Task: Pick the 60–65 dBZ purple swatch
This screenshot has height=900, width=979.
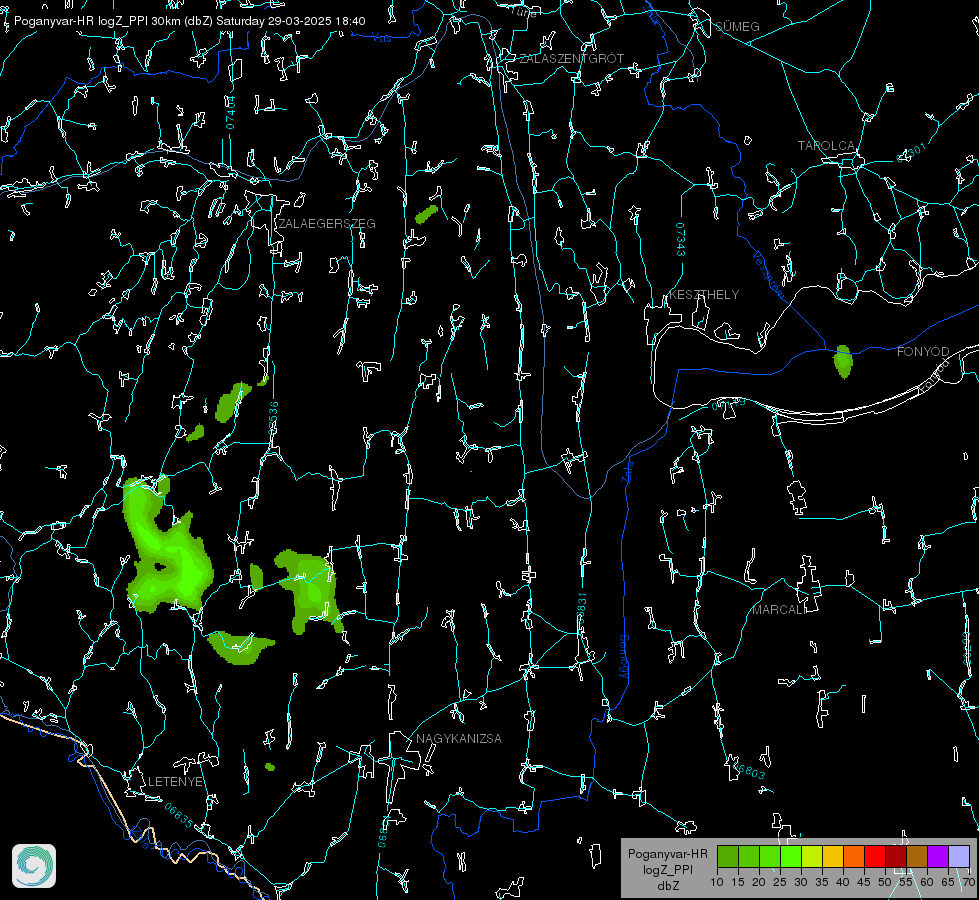Action: pyautogui.click(x=938, y=856)
